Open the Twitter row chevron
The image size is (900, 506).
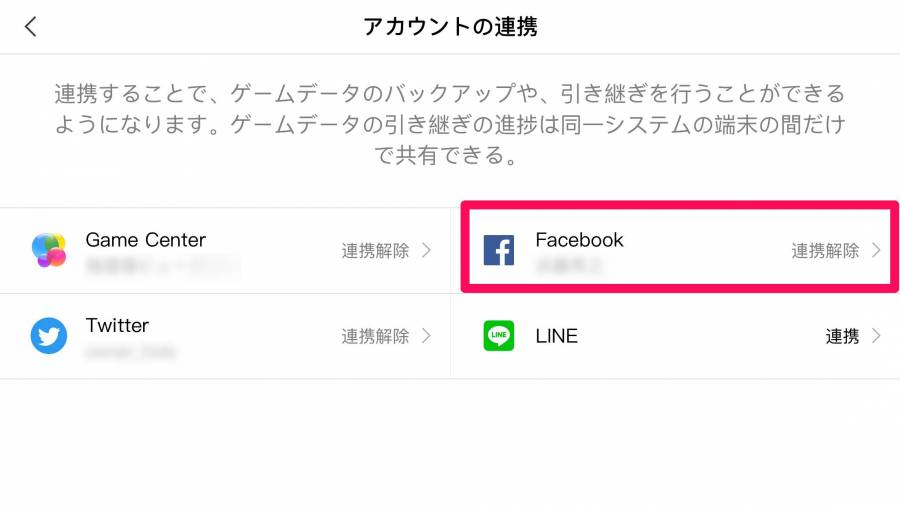point(426,336)
